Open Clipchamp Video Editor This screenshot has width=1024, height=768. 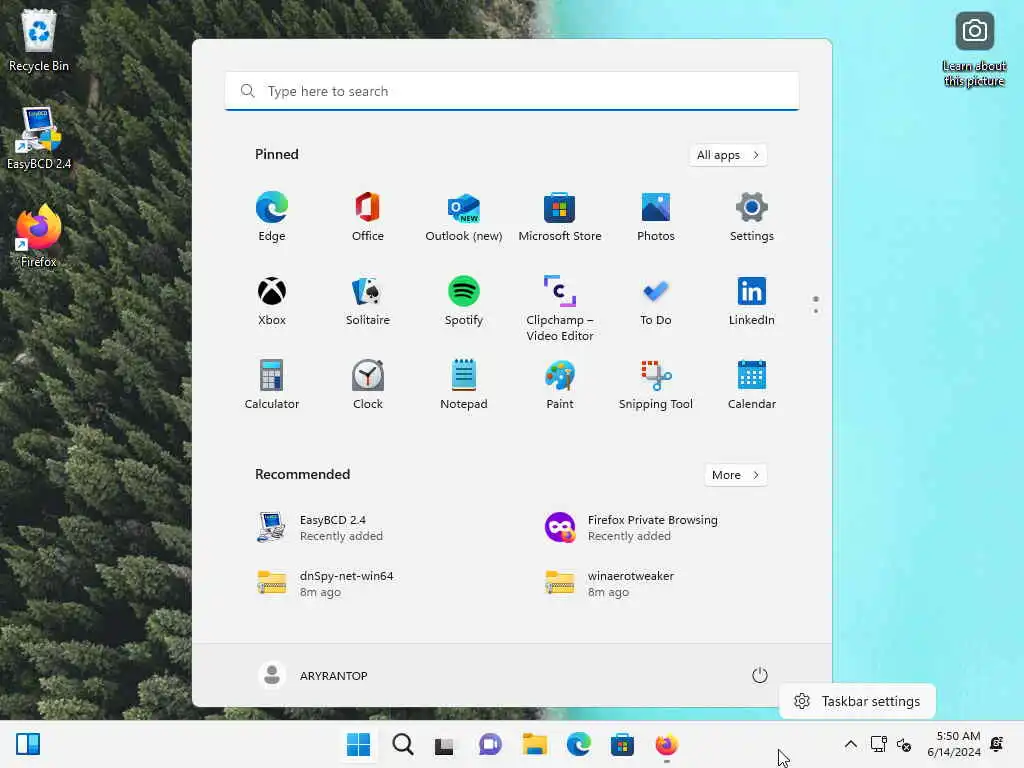pos(560,308)
